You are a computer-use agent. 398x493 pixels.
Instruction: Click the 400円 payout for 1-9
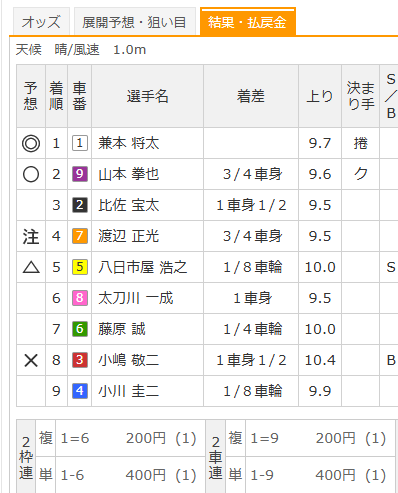click(x=335, y=475)
